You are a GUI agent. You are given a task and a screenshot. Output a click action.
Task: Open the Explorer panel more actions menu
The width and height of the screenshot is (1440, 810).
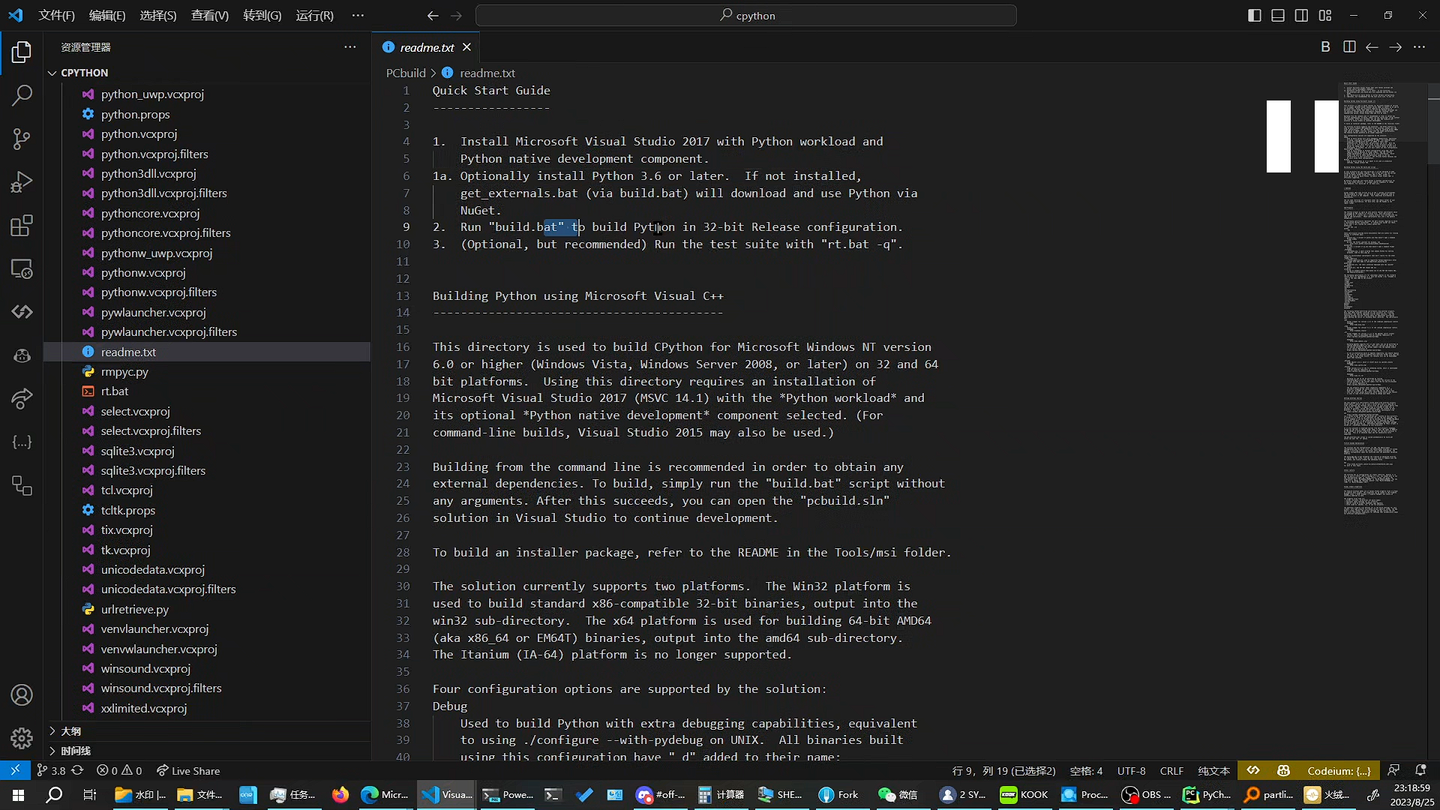pyautogui.click(x=350, y=47)
